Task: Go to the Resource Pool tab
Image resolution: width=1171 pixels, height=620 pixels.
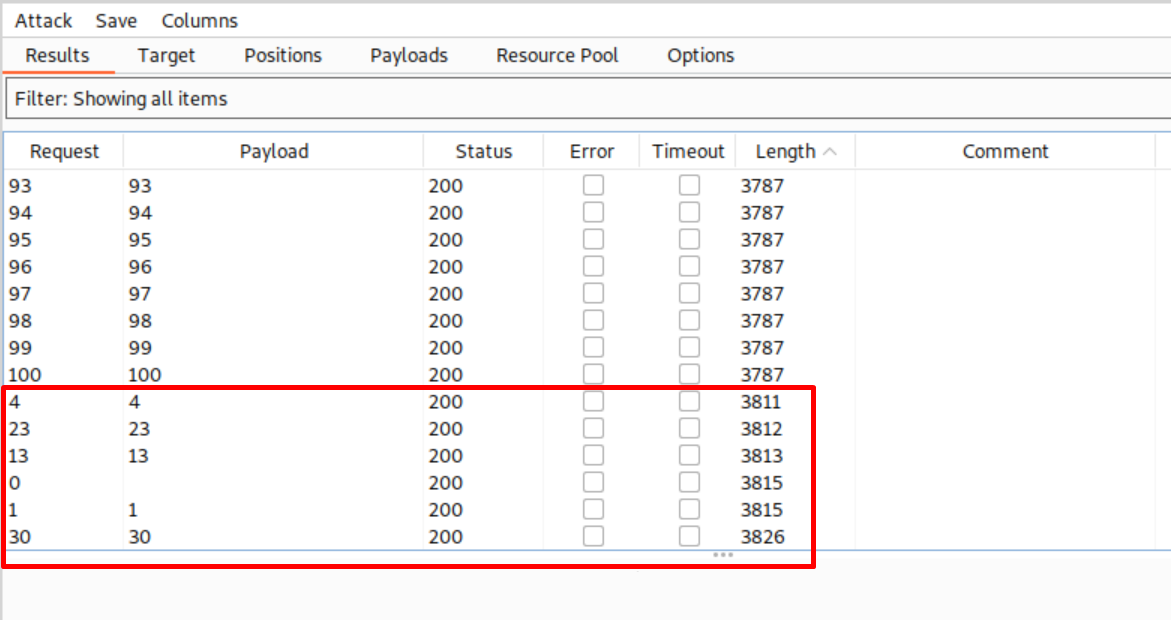Action: tap(557, 56)
